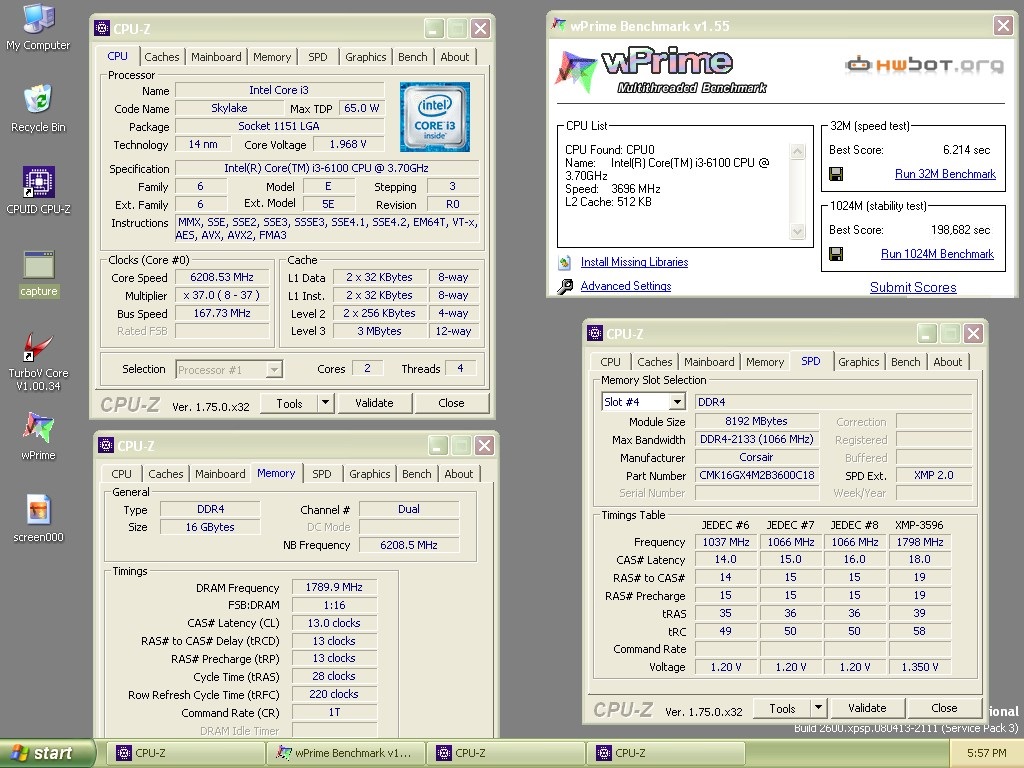Open Caches tab in top-left CPU-Z window
The image size is (1024, 768).
pyautogui.click(x=161, y=57)
